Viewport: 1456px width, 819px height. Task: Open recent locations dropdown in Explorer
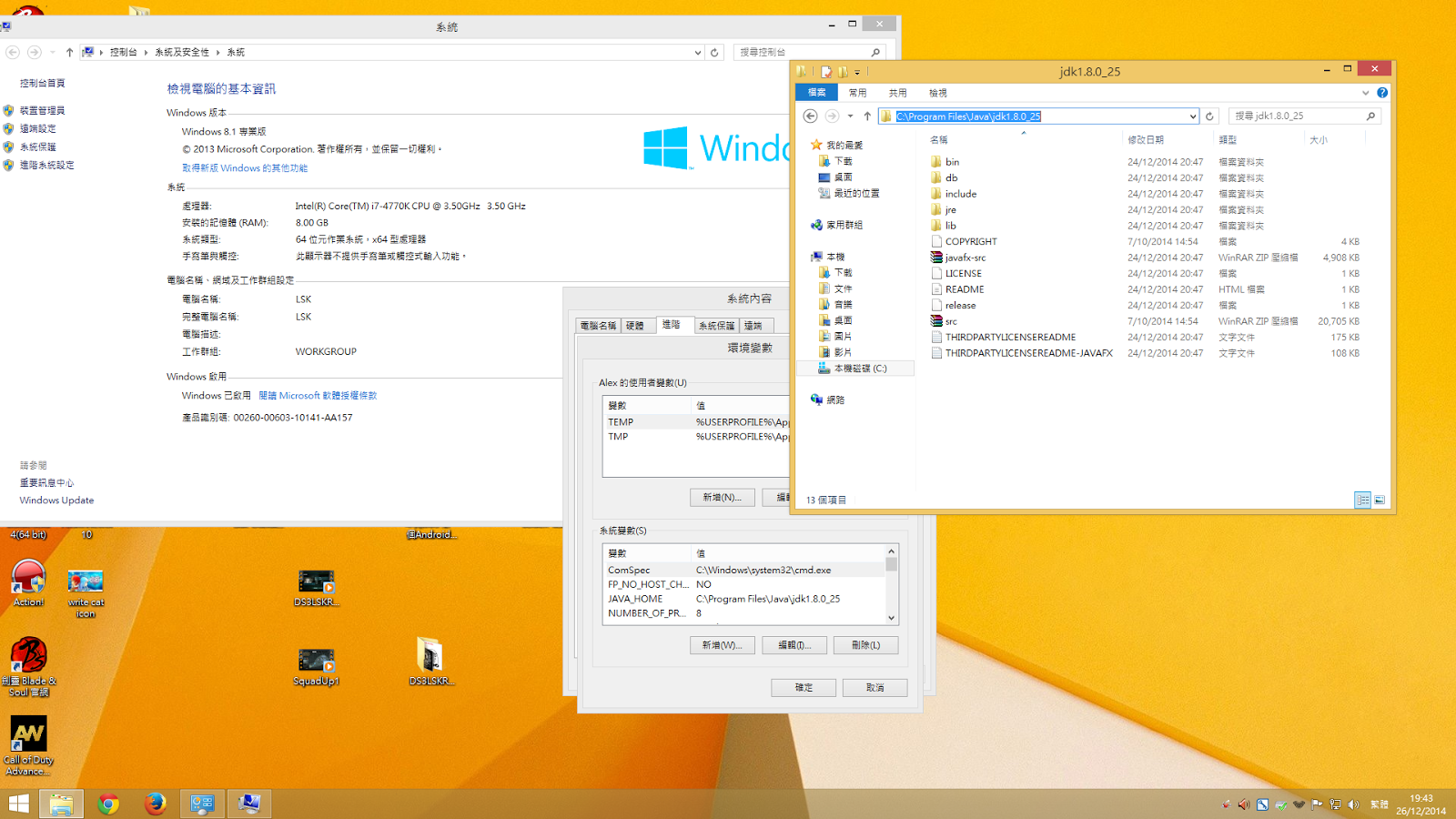tap(850, 116)
